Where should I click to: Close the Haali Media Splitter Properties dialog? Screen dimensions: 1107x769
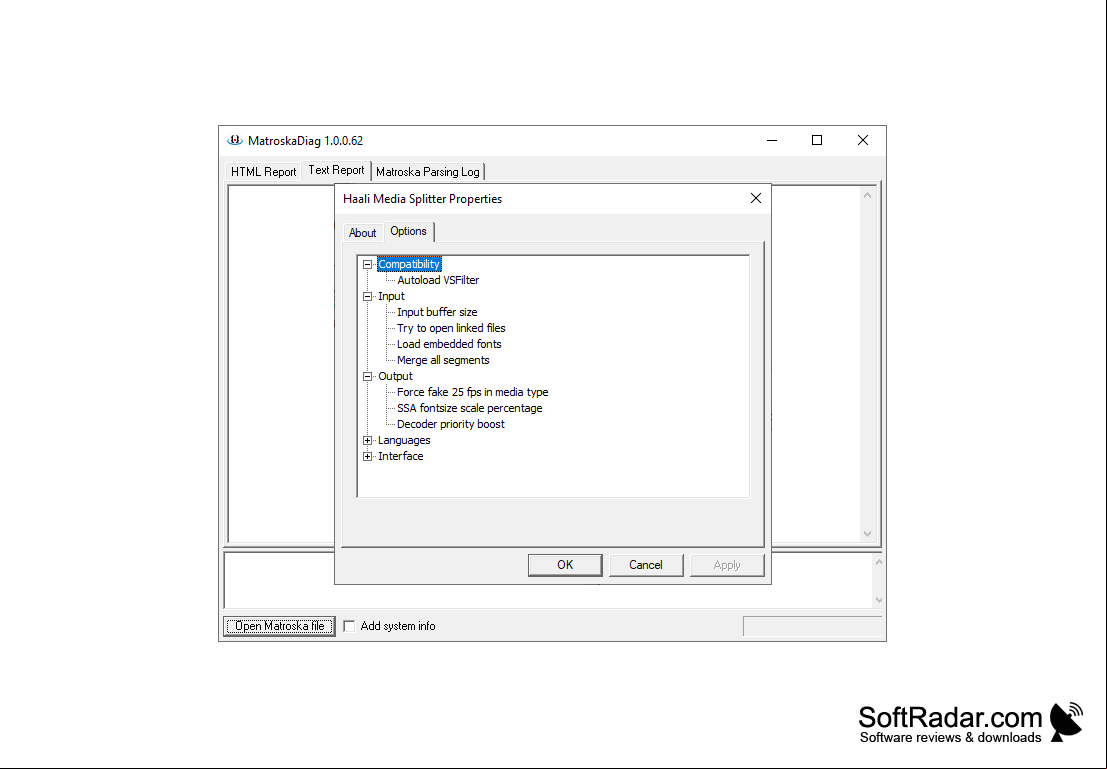click(x=755, y=198)
